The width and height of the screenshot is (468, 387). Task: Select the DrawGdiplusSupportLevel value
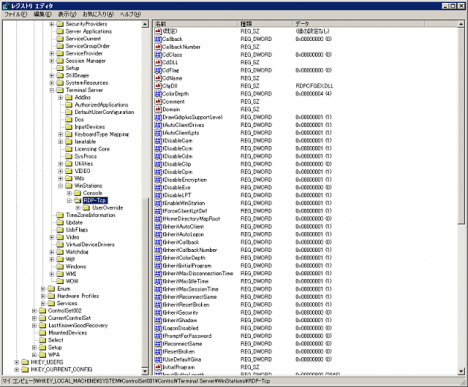click(x=192, y=117)
